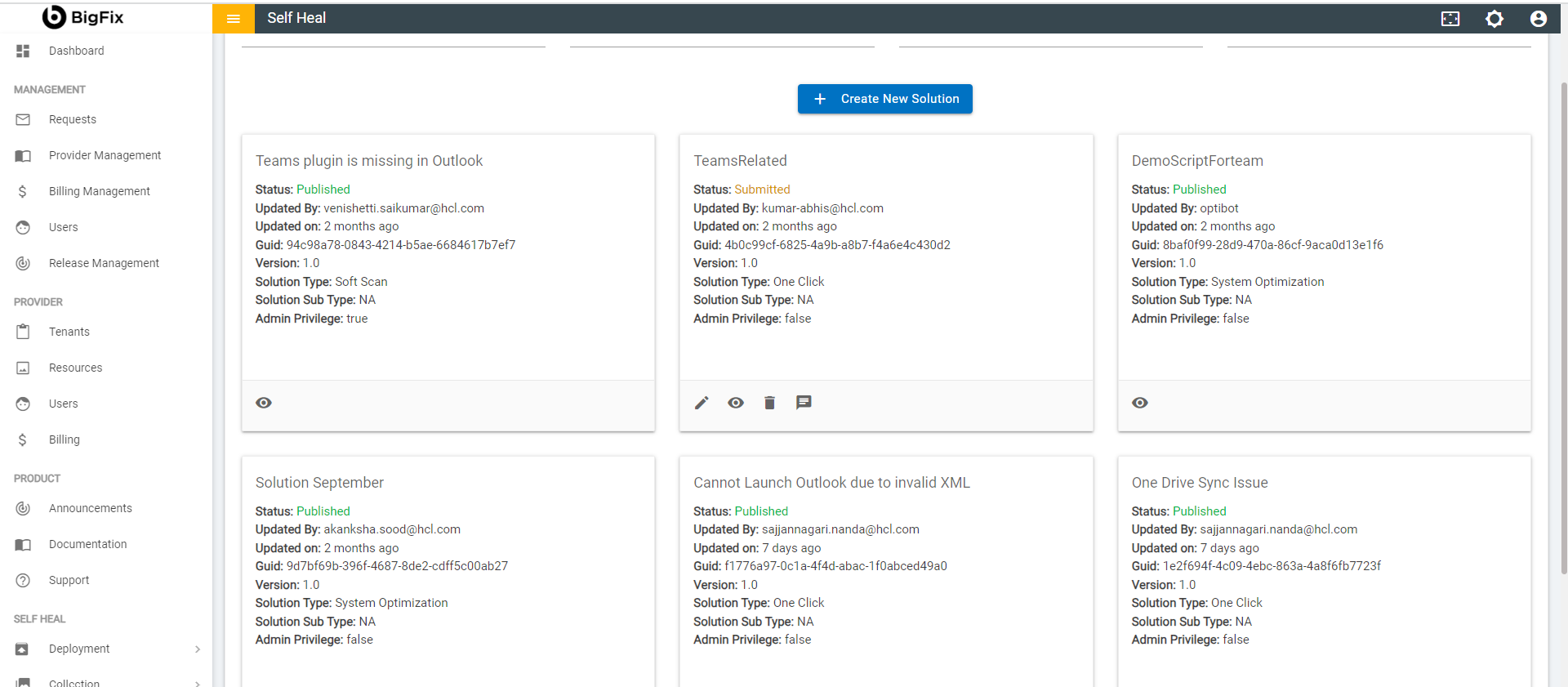
Task: View the TeamsRelated solution details
Action: tap(736, 403)
